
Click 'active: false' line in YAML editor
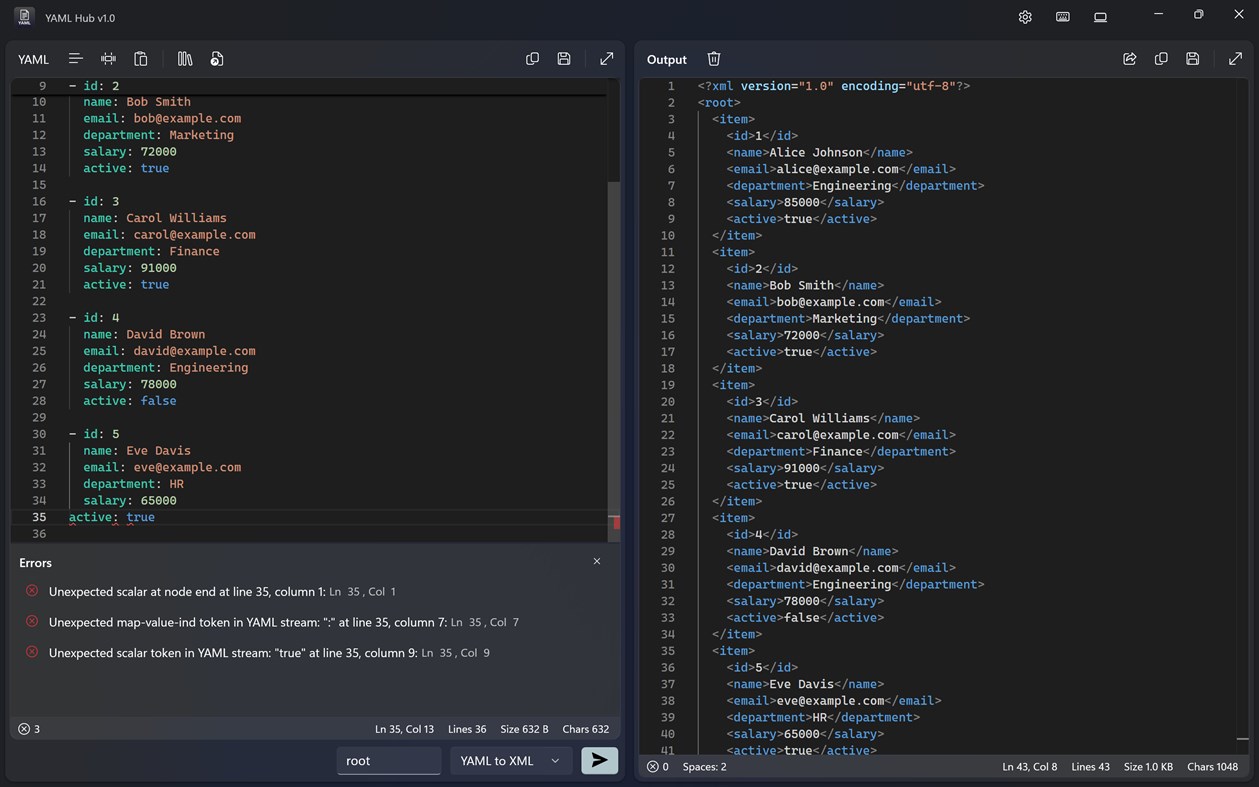click(130, 401)
